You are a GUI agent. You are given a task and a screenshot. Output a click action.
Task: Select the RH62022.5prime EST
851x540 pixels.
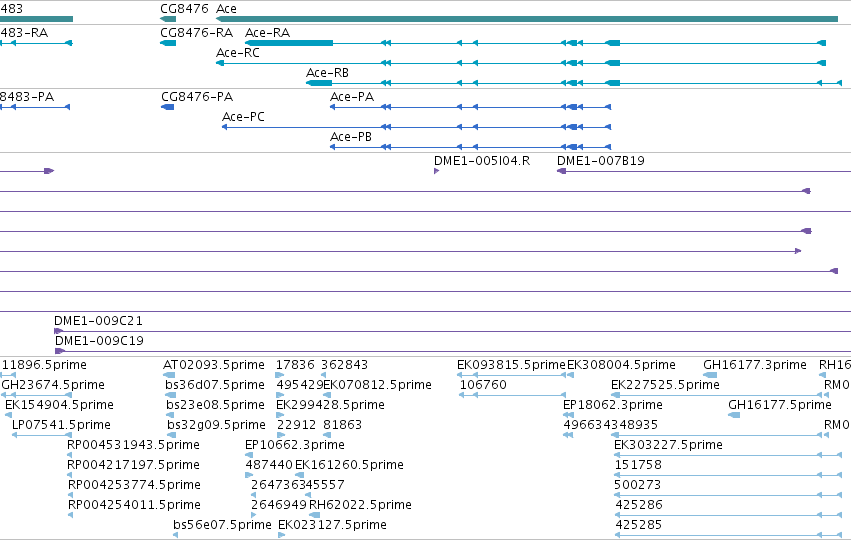pos(360,505)
